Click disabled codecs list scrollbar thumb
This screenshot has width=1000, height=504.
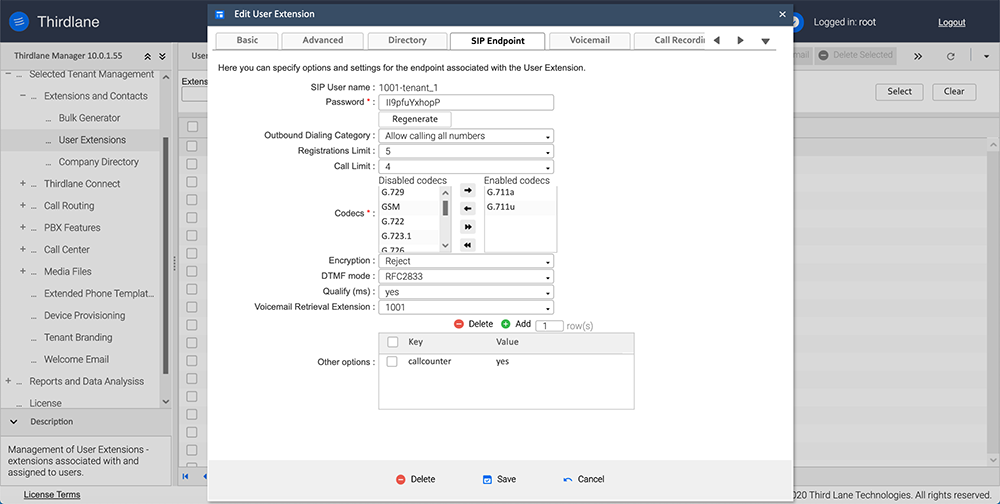tap(445, 208)
